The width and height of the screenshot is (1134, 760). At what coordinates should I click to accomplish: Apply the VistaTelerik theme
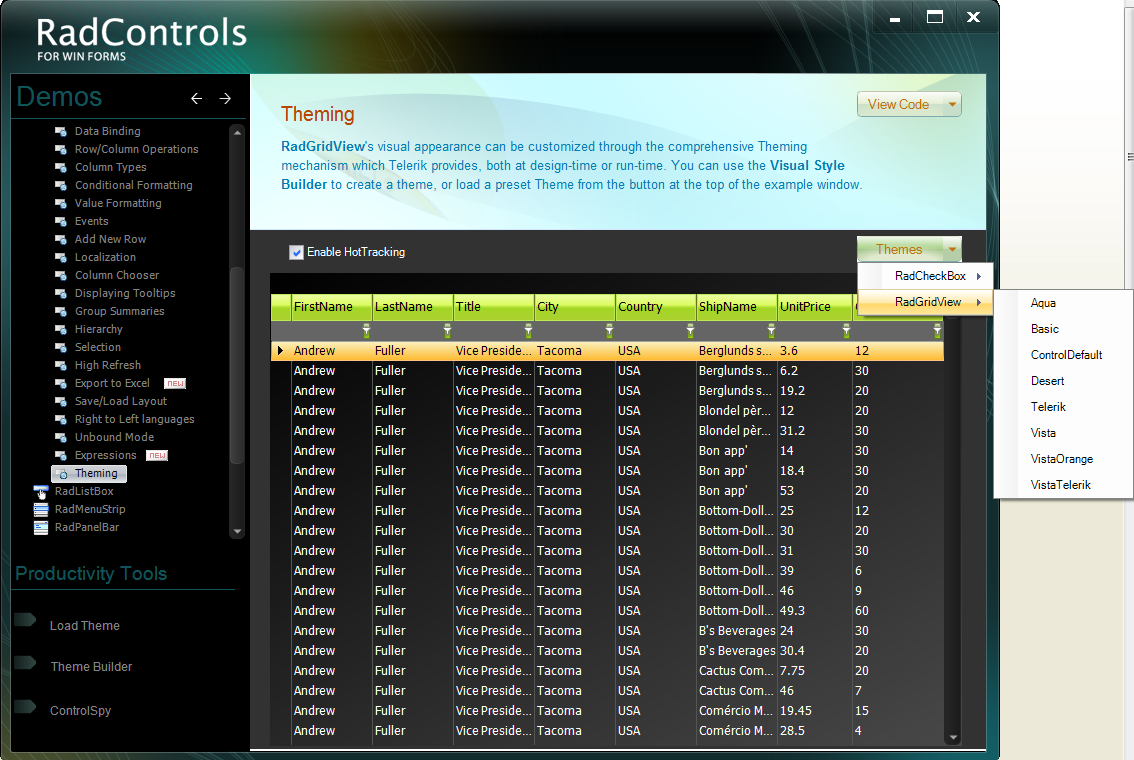(x=1060, y=485)
